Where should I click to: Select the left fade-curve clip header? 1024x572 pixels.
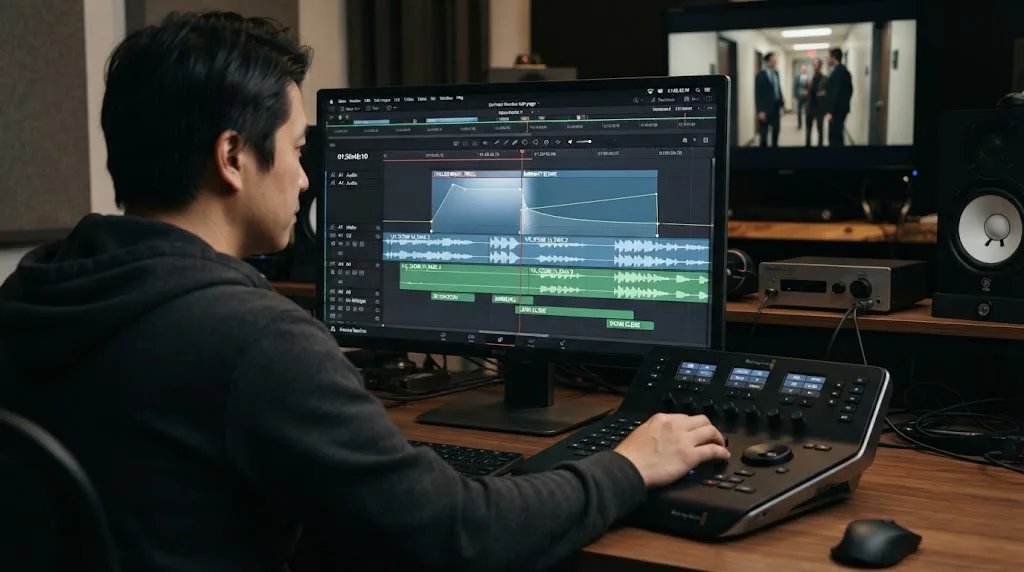pyautogui.click(x=476, y=174)
